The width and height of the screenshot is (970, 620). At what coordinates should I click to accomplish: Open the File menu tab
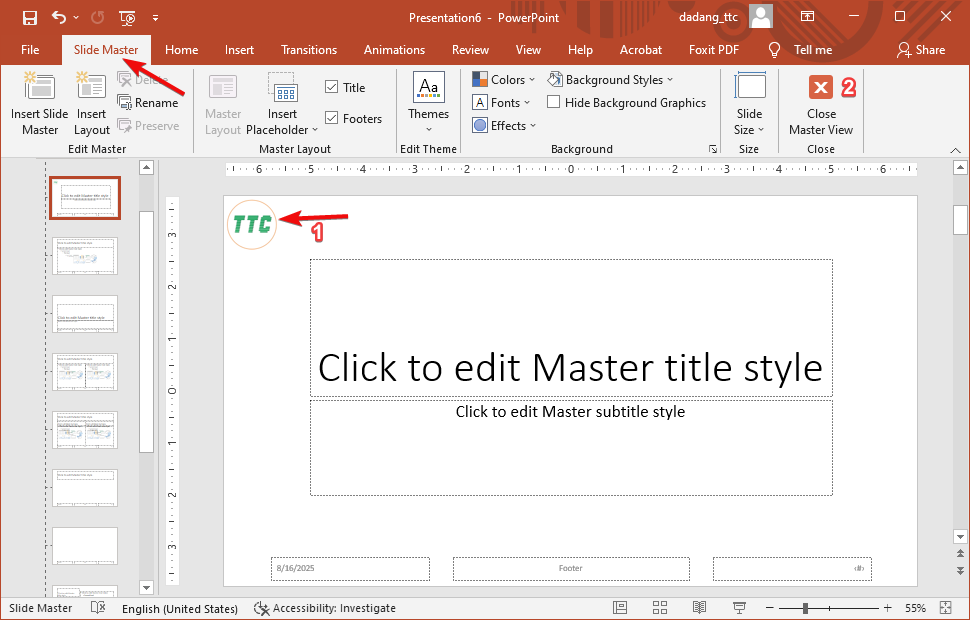pos(30,50)
